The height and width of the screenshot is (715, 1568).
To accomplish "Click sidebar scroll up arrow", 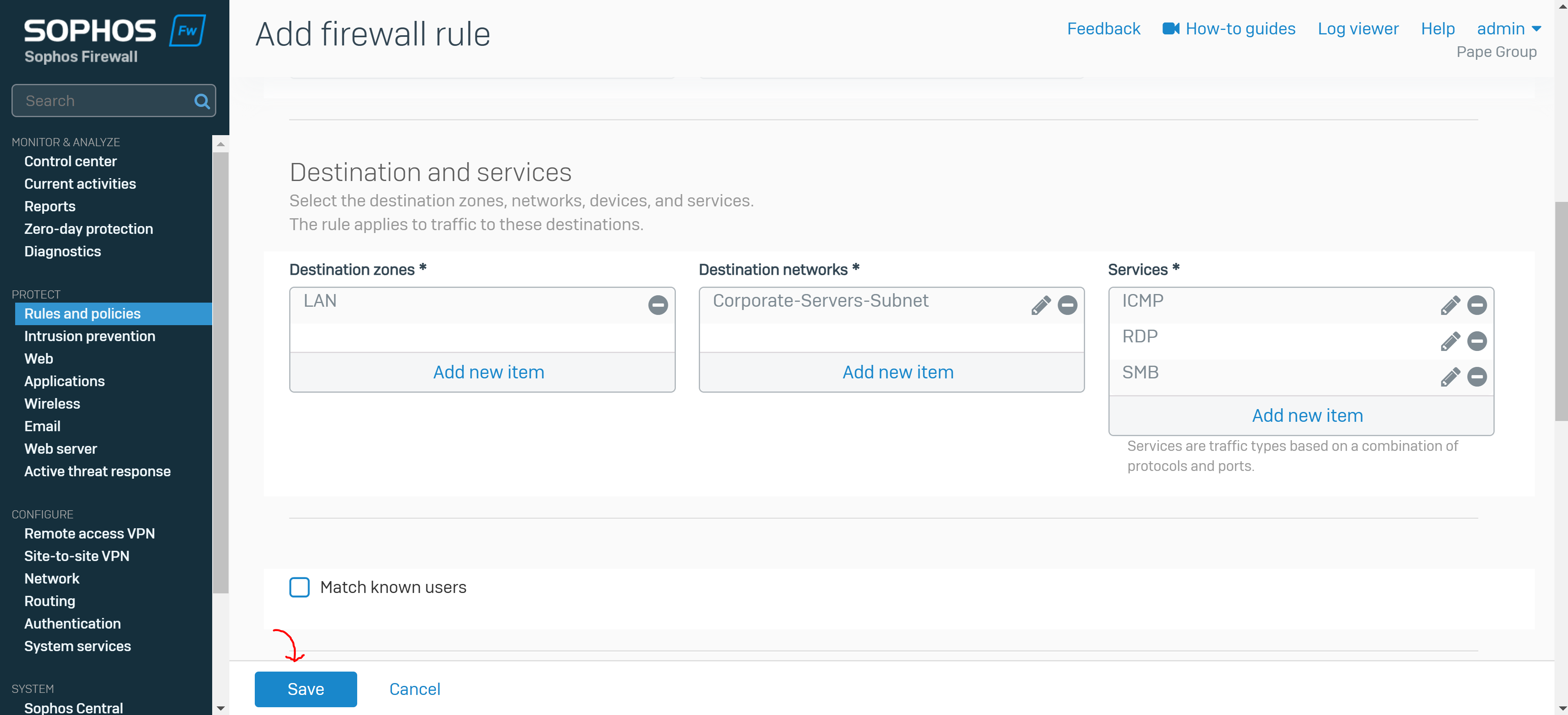I will (x=220, y=144).
